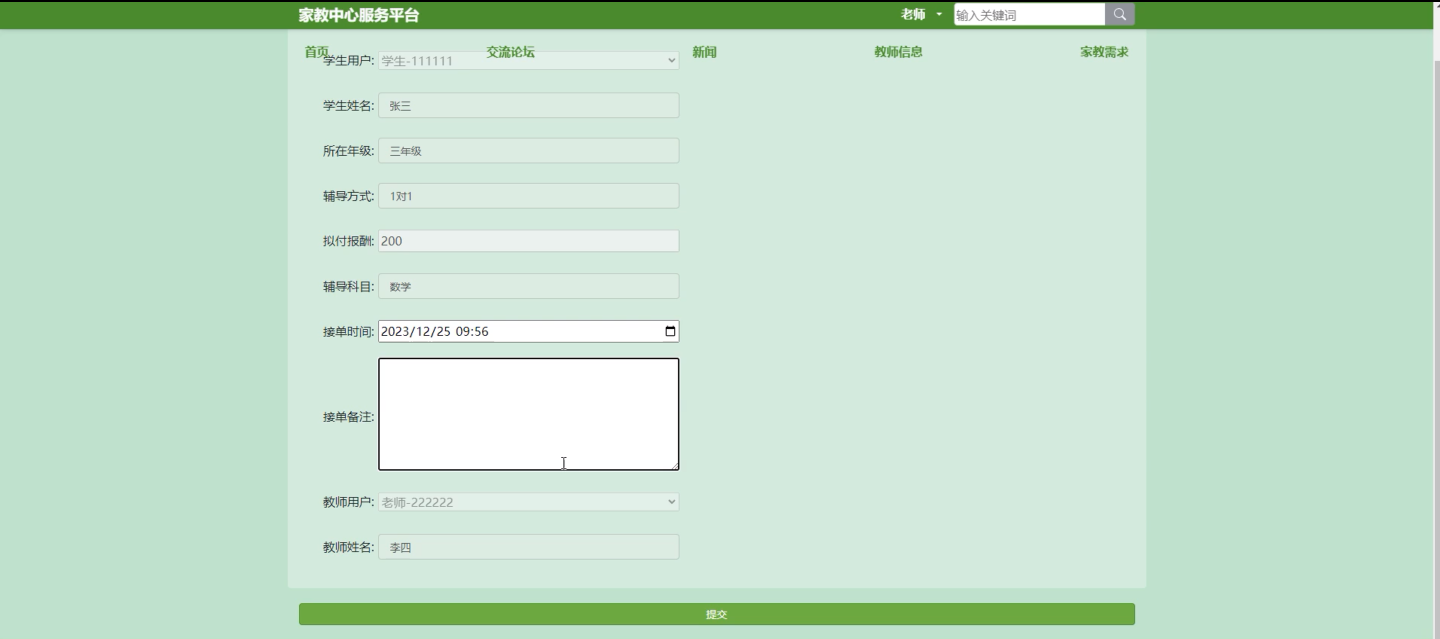The width and height of the screenshot is (1440, 639).
Task: Click the 学生姓名 field showing 张三
Action: 528,105
